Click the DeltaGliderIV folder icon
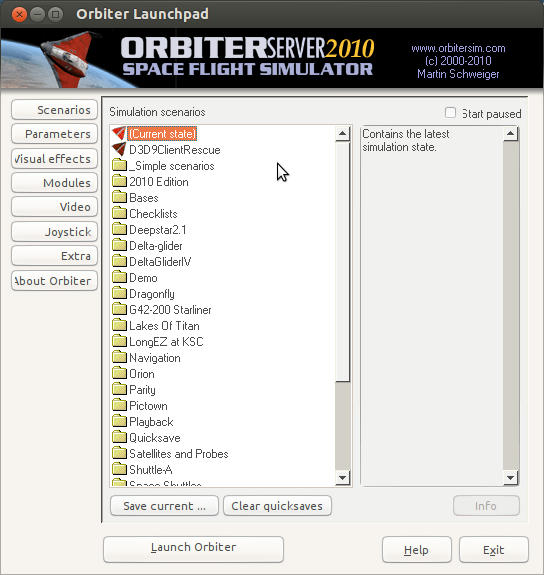 coord(119,261)
